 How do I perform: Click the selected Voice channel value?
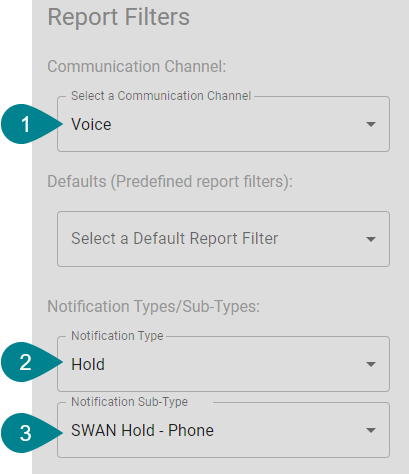point(91,124)
